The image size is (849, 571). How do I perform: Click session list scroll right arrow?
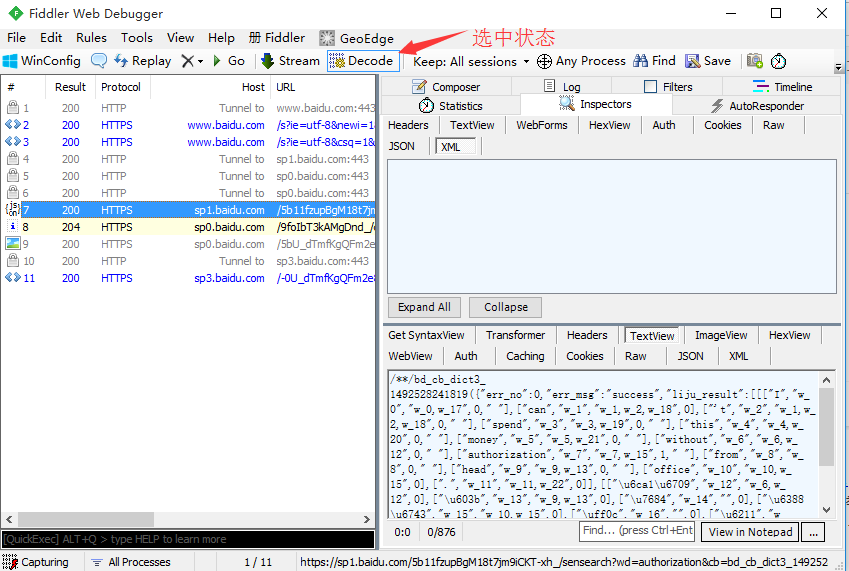point(367,519)
